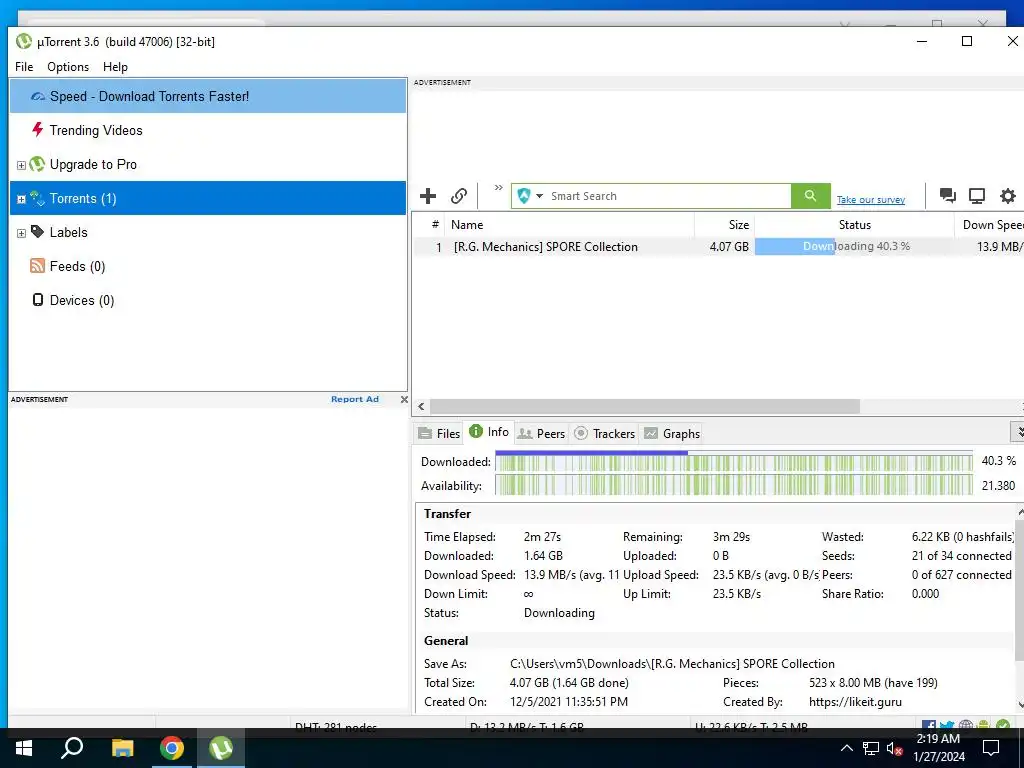
Task: Click the taskbar search magnifier
Action: [x=72, y=748]
